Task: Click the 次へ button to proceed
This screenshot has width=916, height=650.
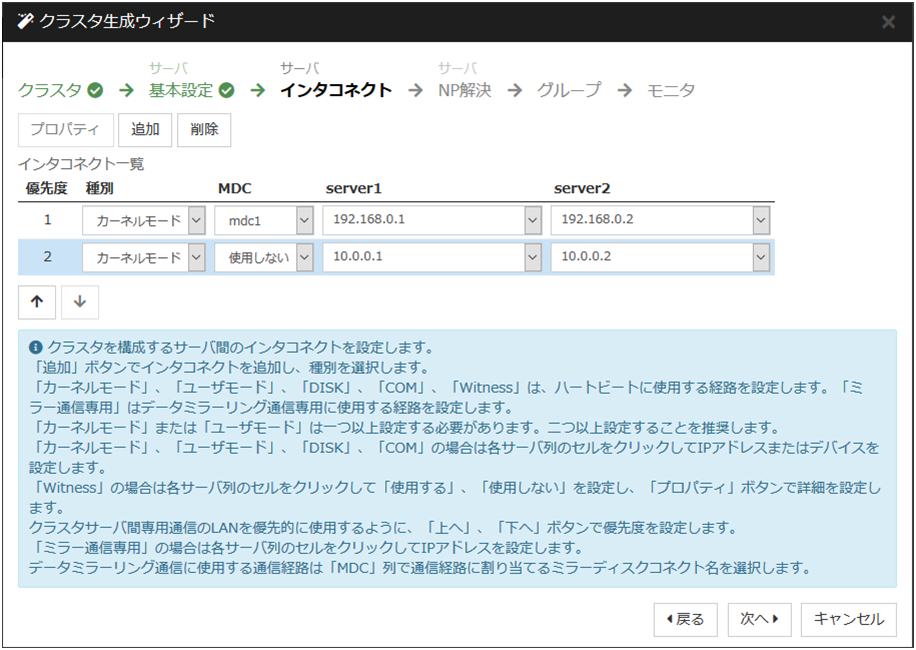Action: pos(760,619)
